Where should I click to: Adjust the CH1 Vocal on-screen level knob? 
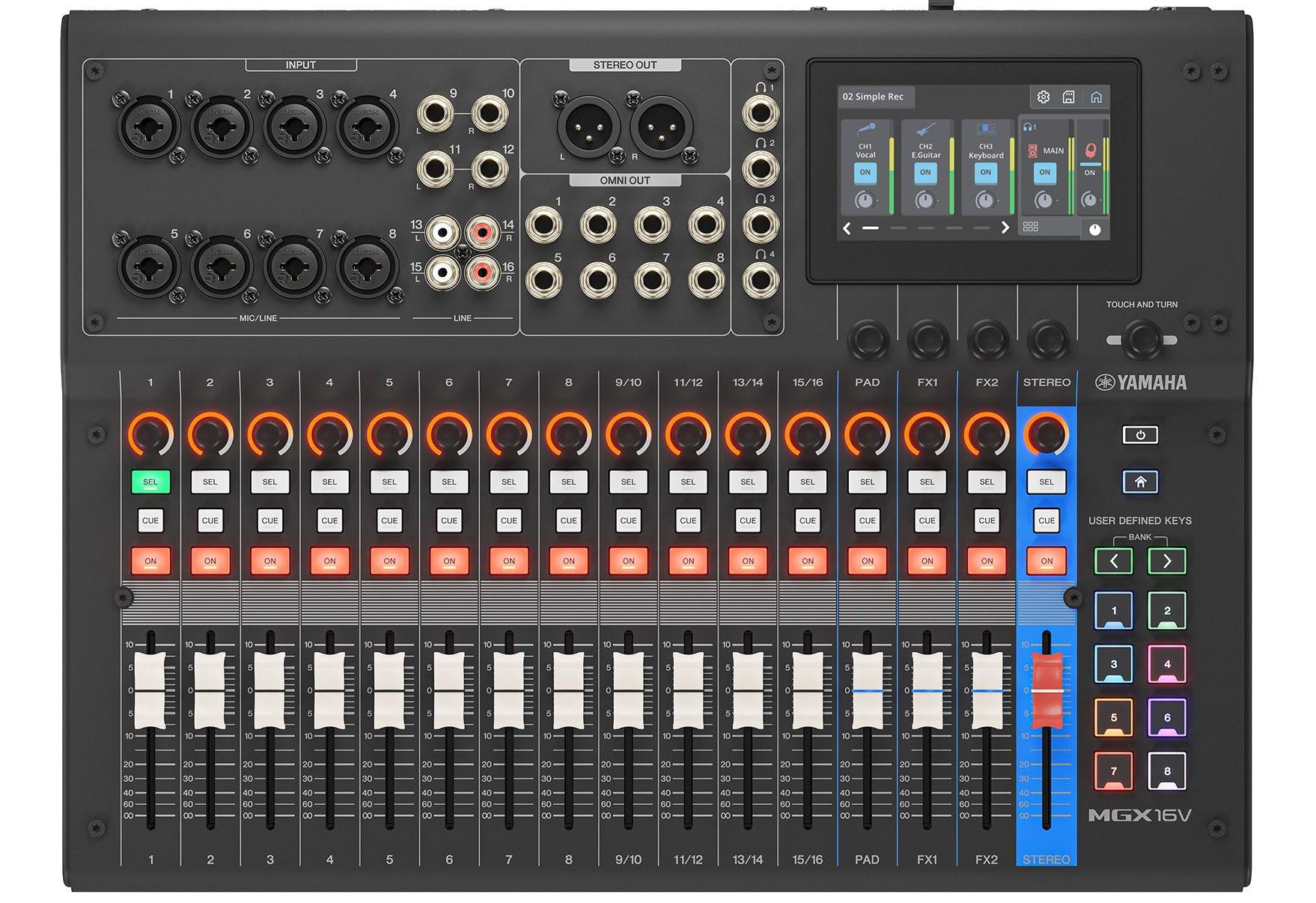(x=865, y=200)
